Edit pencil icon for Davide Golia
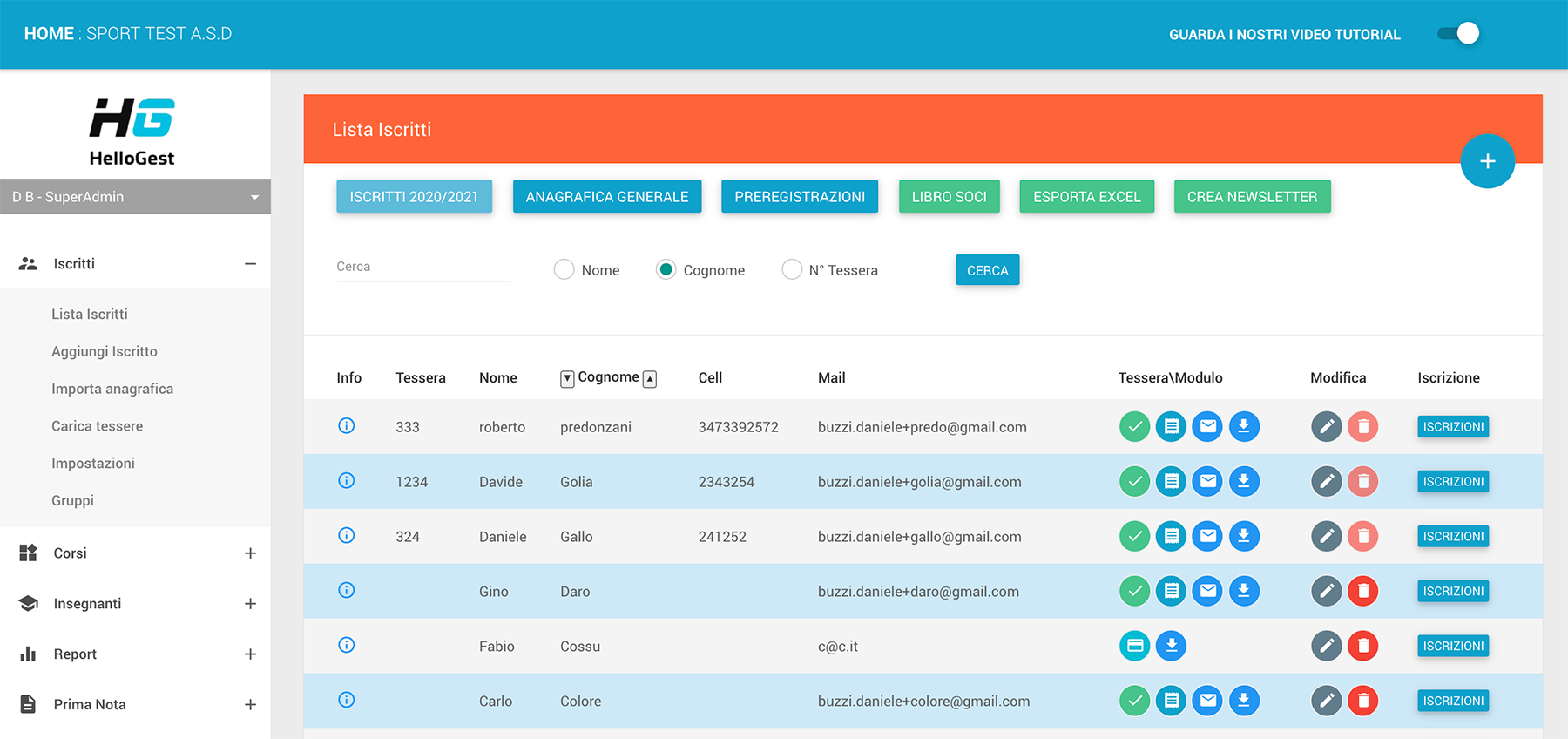 1326,481
